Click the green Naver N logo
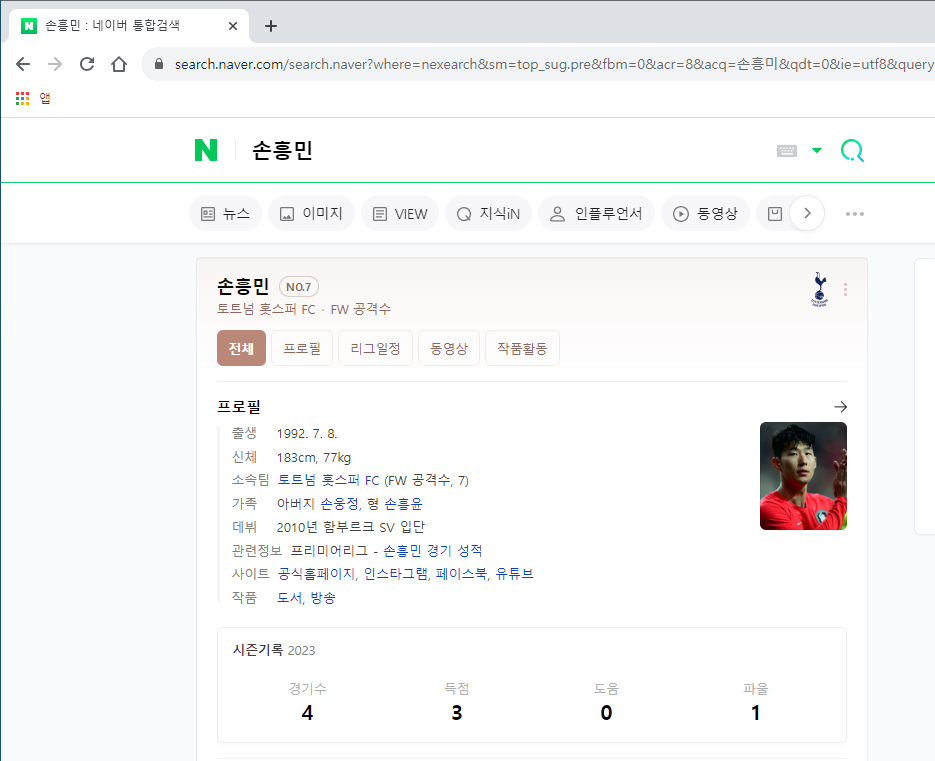 coord(206,150)
